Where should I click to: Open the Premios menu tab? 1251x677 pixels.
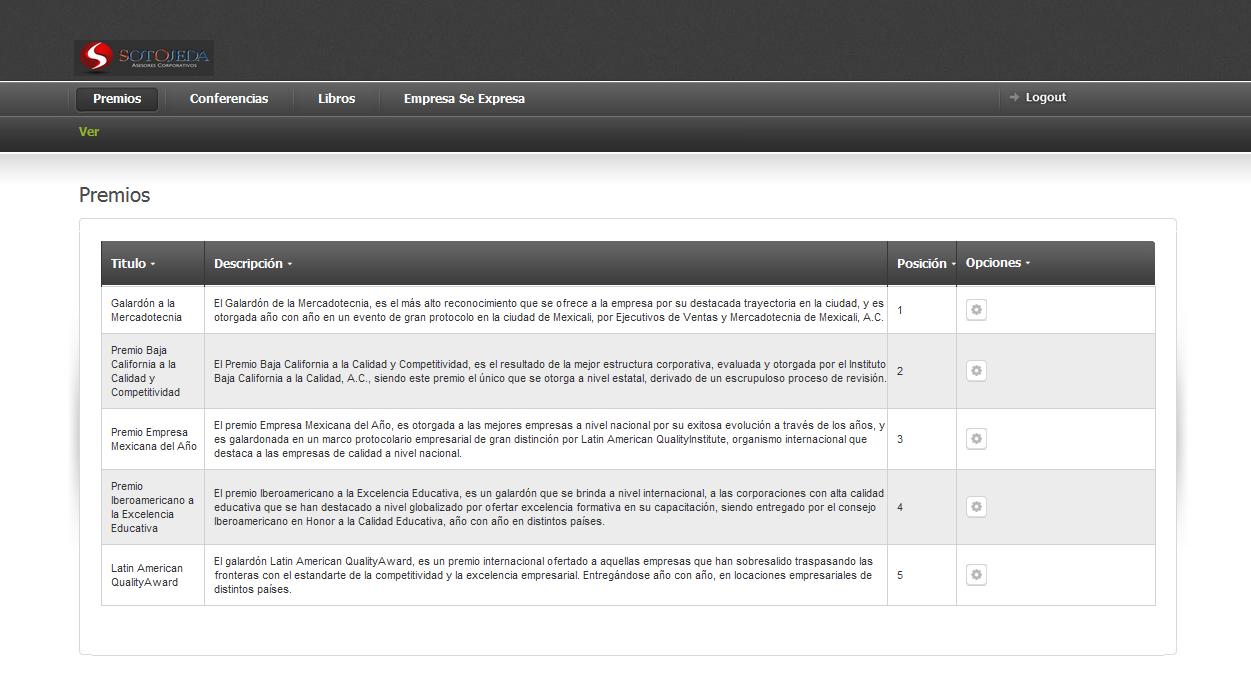117,99
